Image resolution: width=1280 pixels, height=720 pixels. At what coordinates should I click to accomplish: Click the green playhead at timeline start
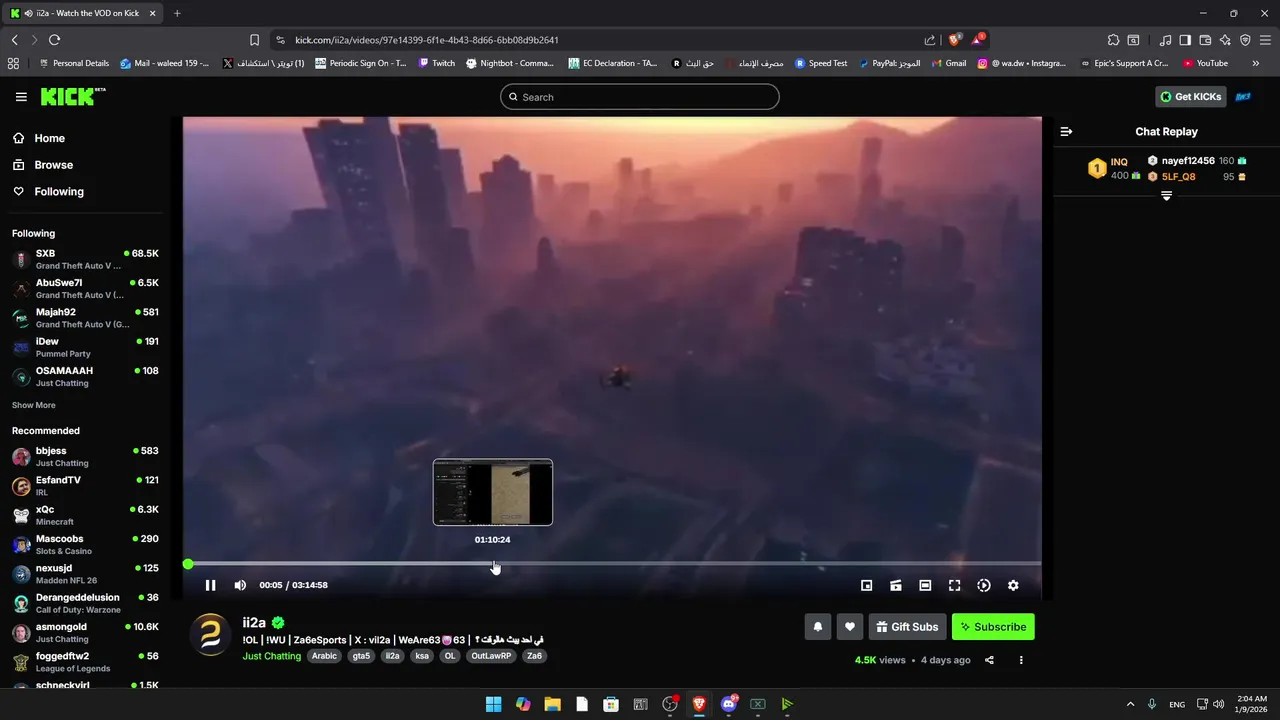pyautogui.click(x=188, y=565)
